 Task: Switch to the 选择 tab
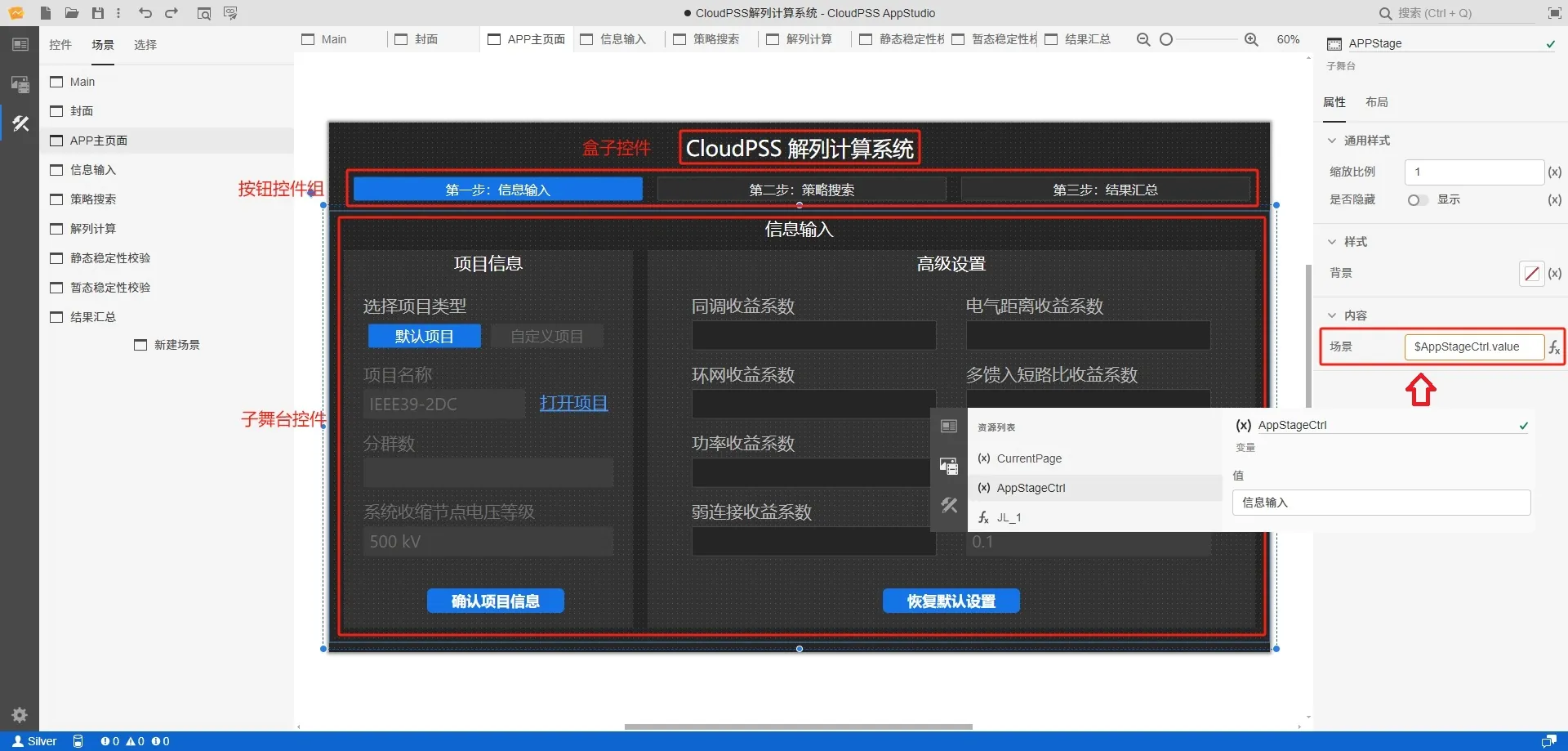(x=145, y=44)
